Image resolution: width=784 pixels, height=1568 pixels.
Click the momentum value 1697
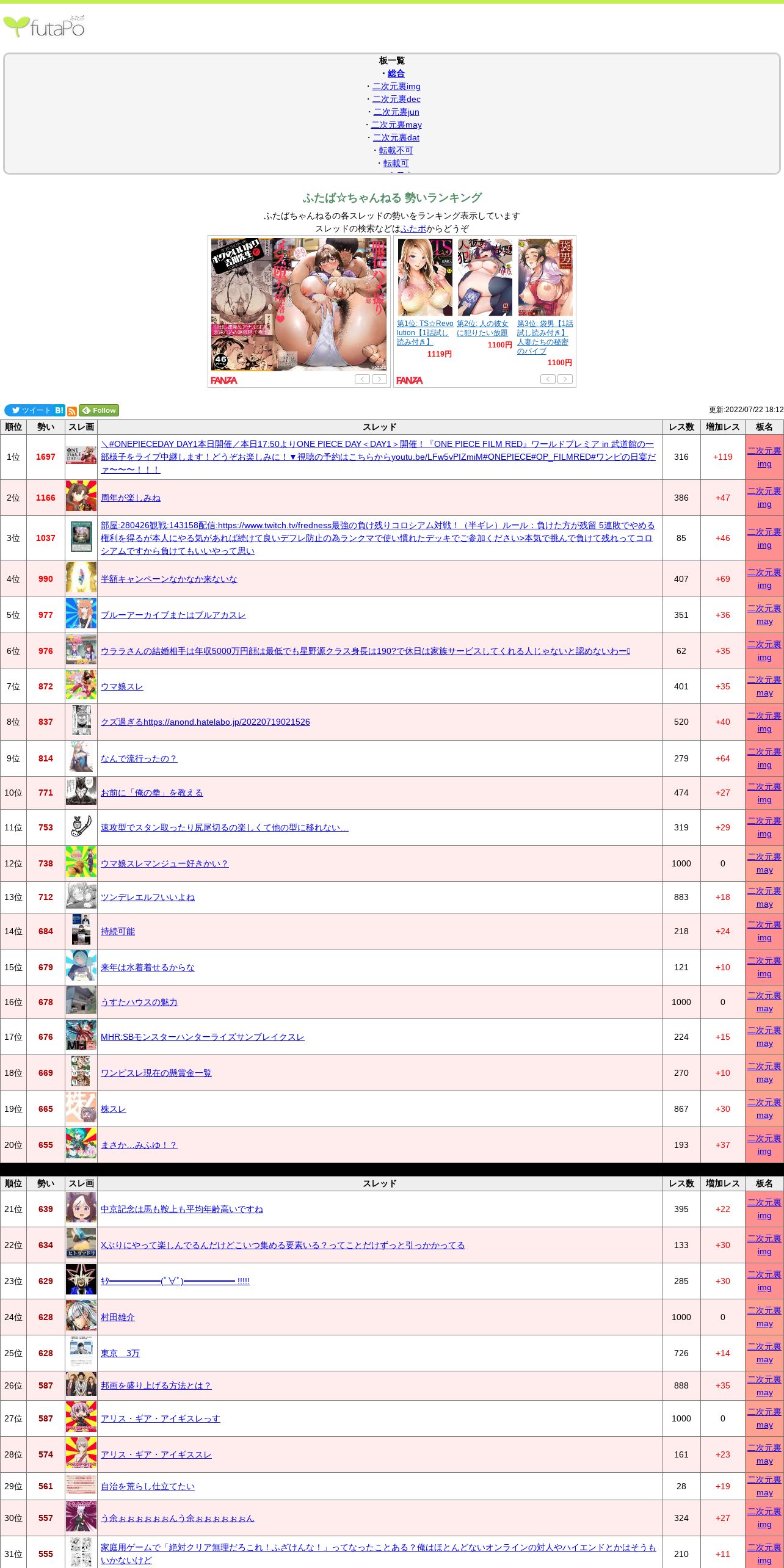[x=46, y=457]
